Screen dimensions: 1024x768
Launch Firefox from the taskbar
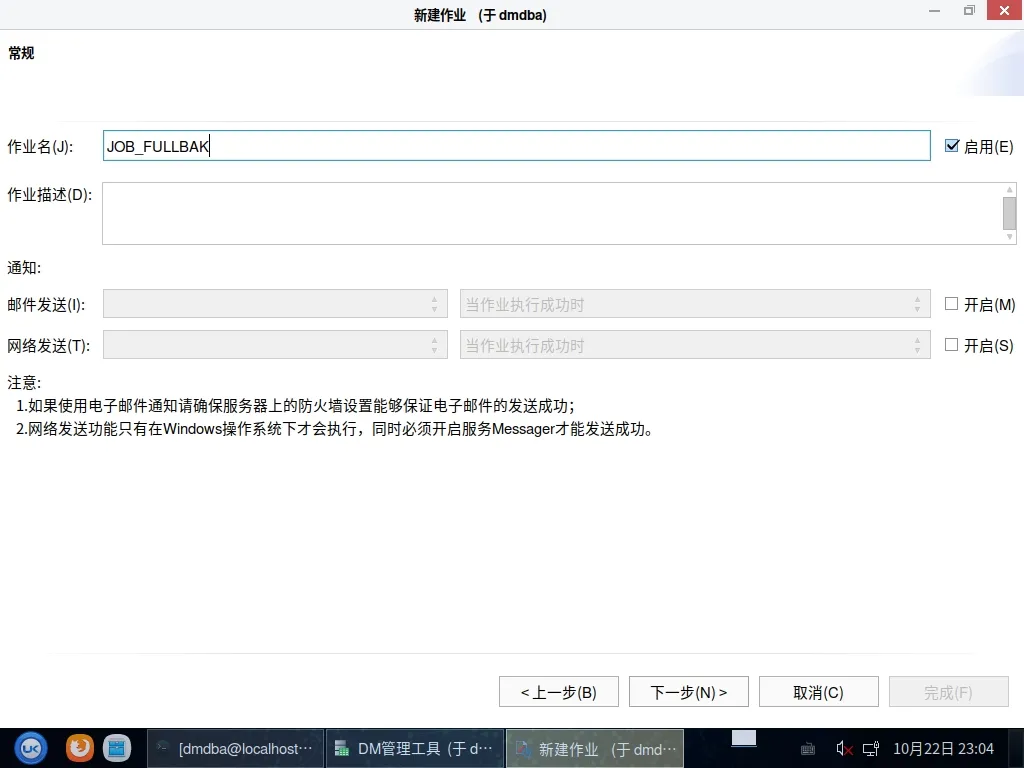(80, 748)
